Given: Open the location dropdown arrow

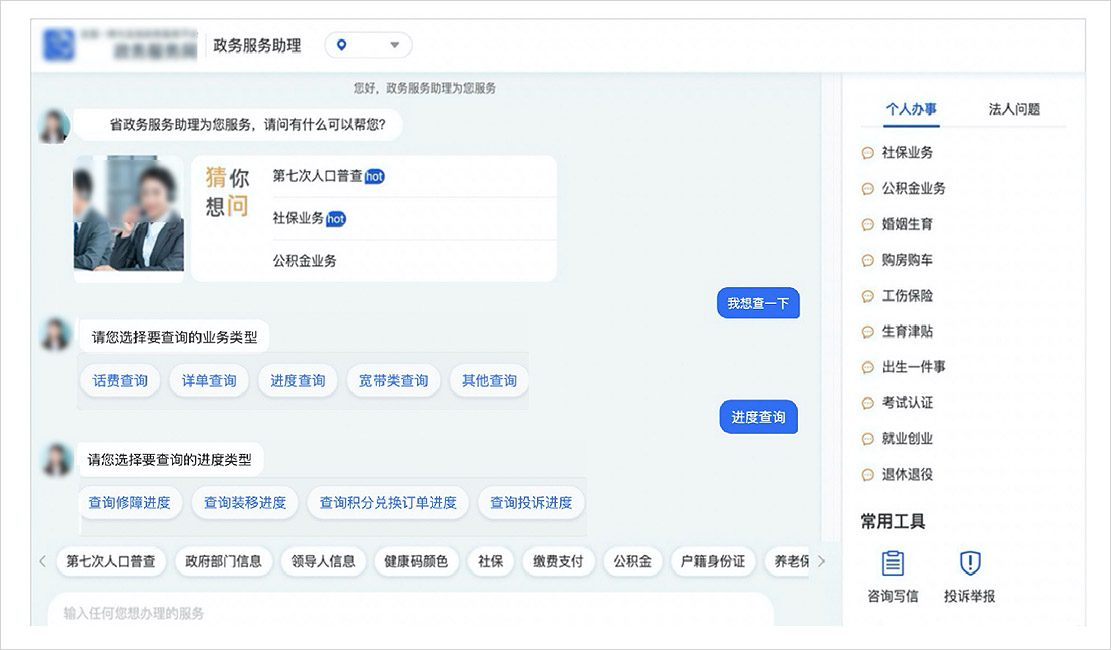Looking at the screenshot, I should [394, 45].
